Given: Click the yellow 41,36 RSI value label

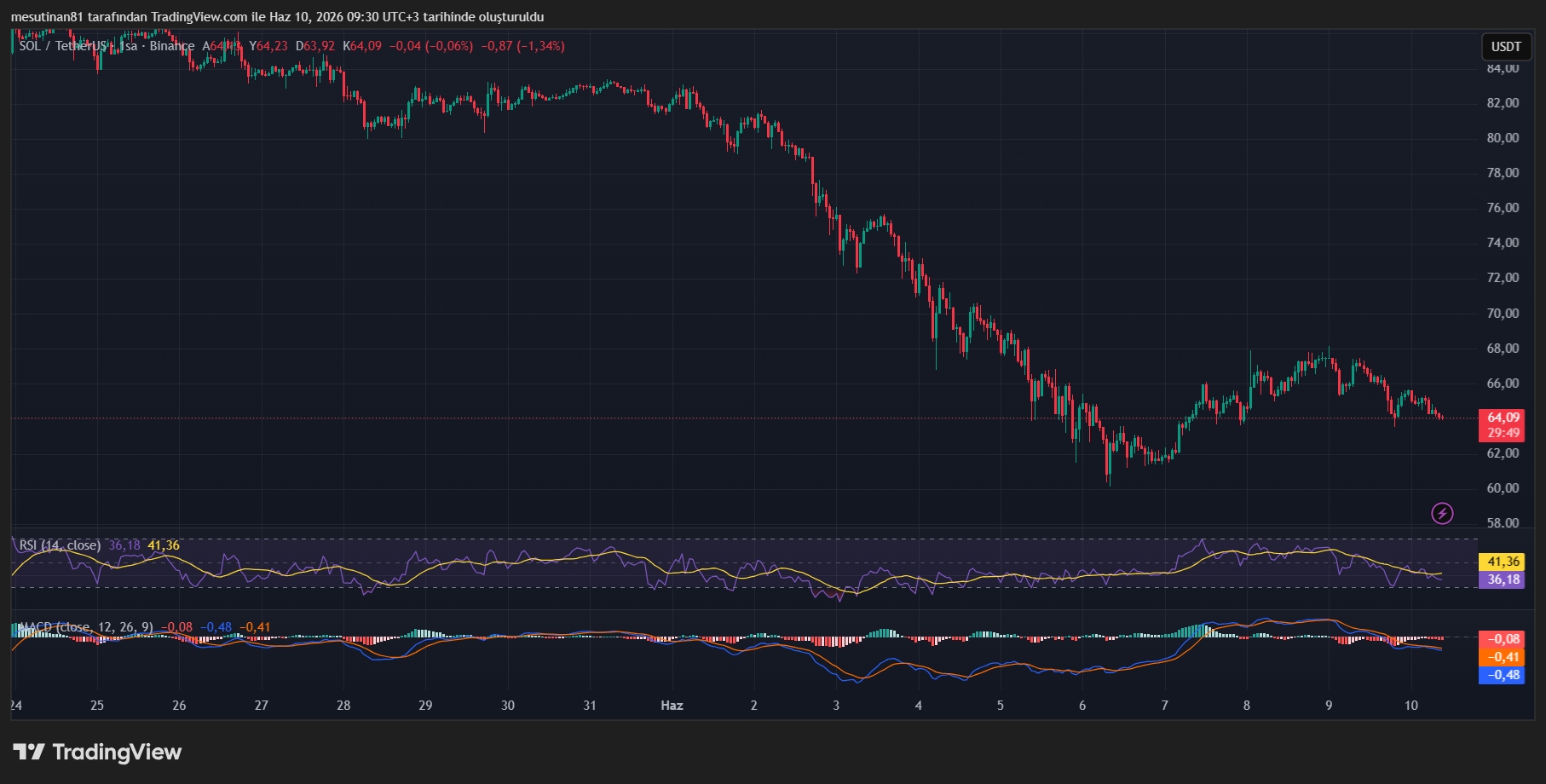Looking at the screenshot, I should click(x=1503, y=562).
